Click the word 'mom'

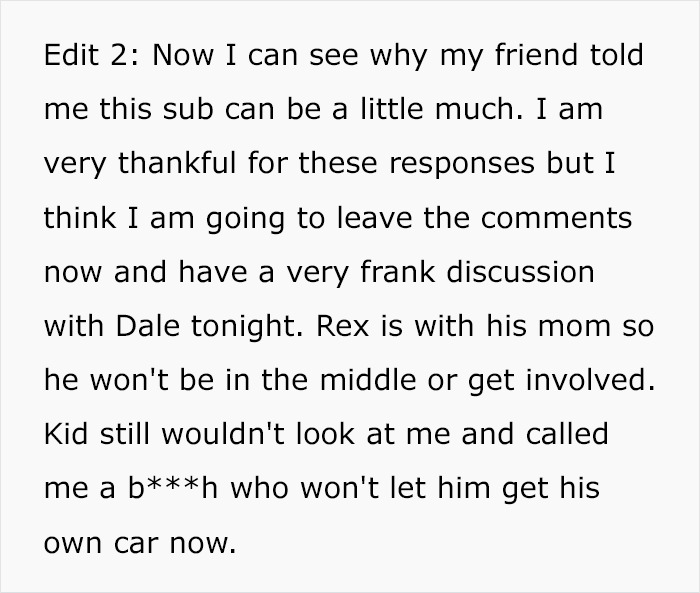click(x=574, y=326)
